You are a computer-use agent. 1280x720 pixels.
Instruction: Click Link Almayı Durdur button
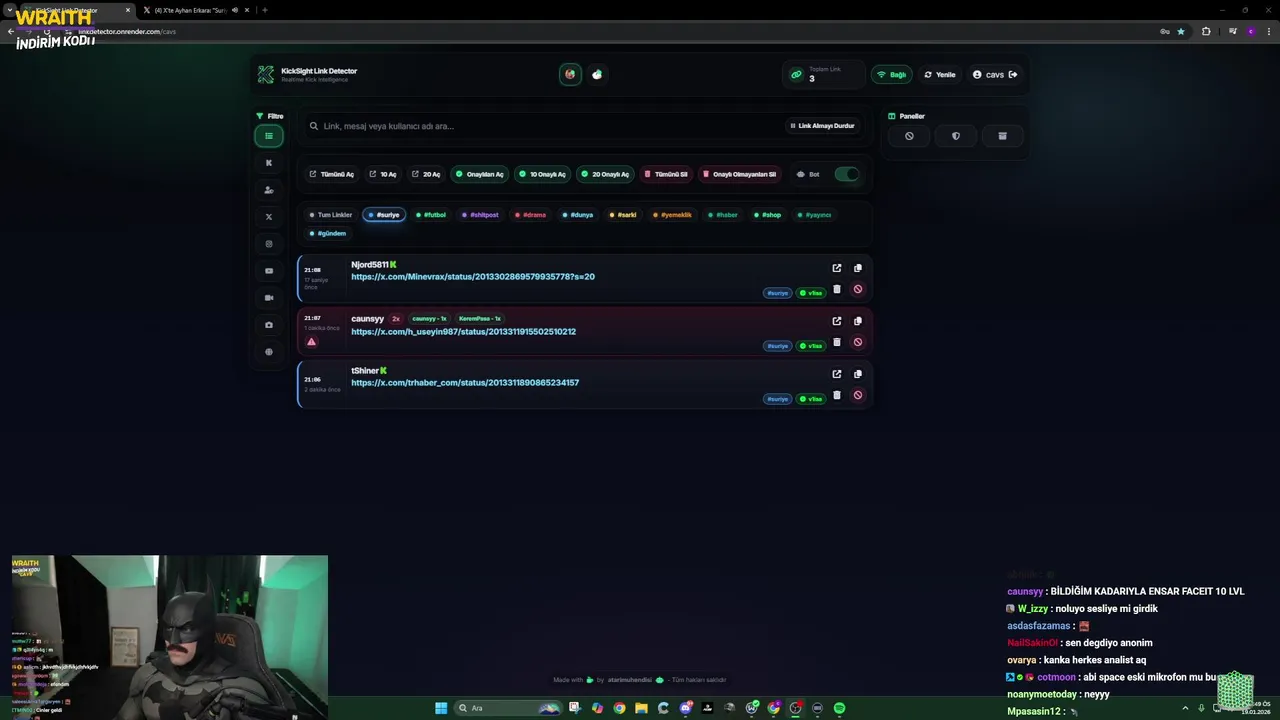[x=823, y=126]
